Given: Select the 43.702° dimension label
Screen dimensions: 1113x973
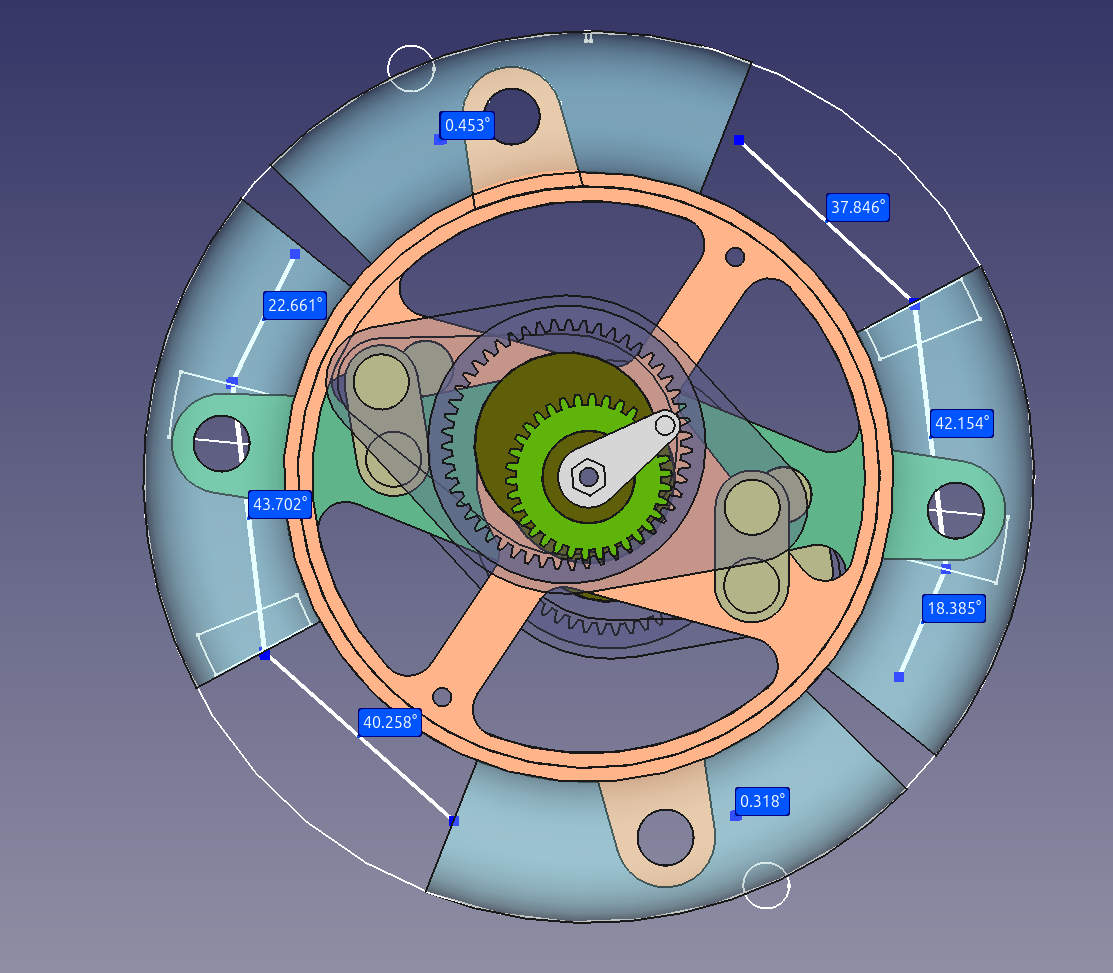Looking at the screenshot, I should click(280, 504).
